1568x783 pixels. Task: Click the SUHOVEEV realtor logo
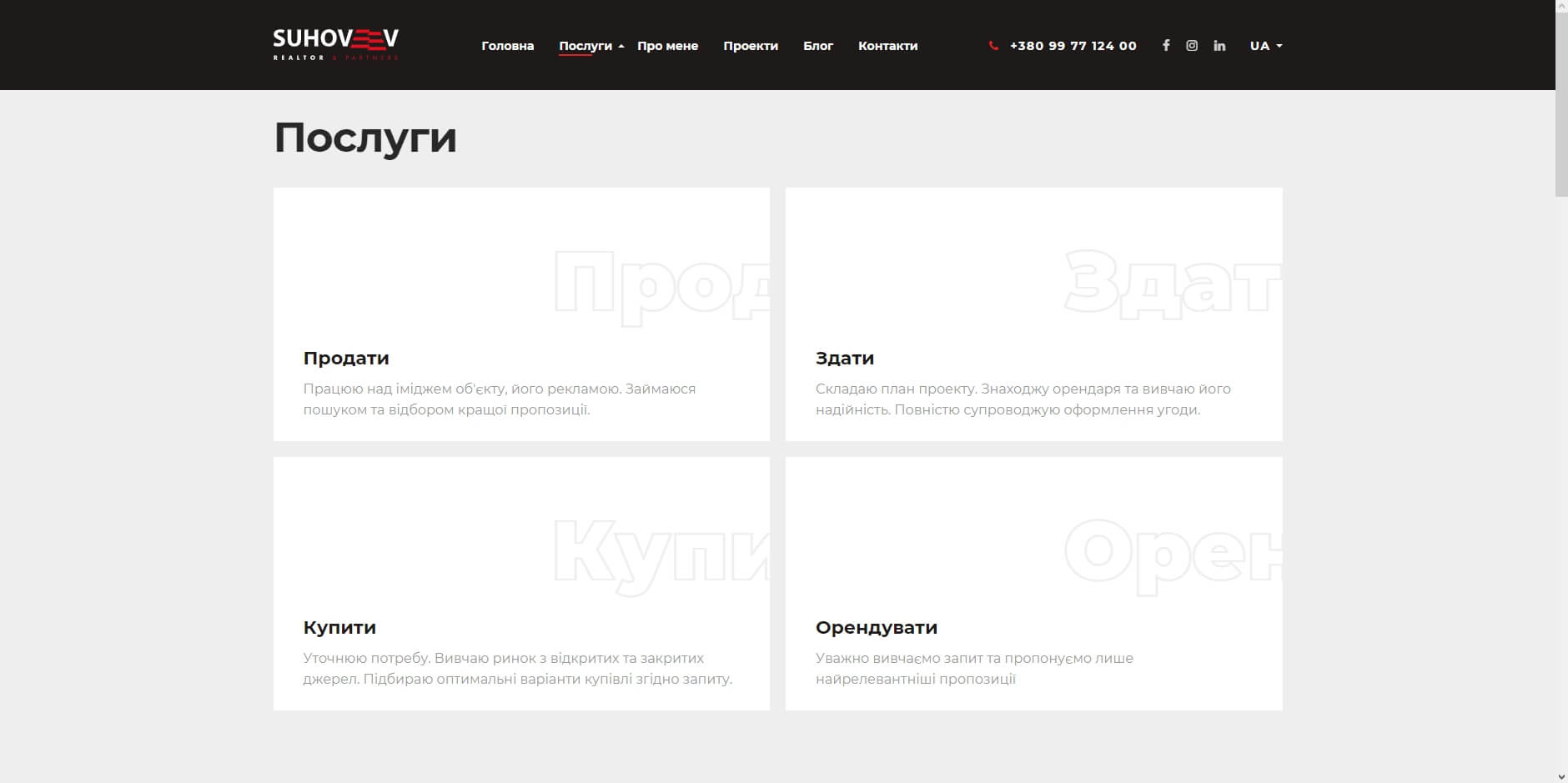coord(335,45)
